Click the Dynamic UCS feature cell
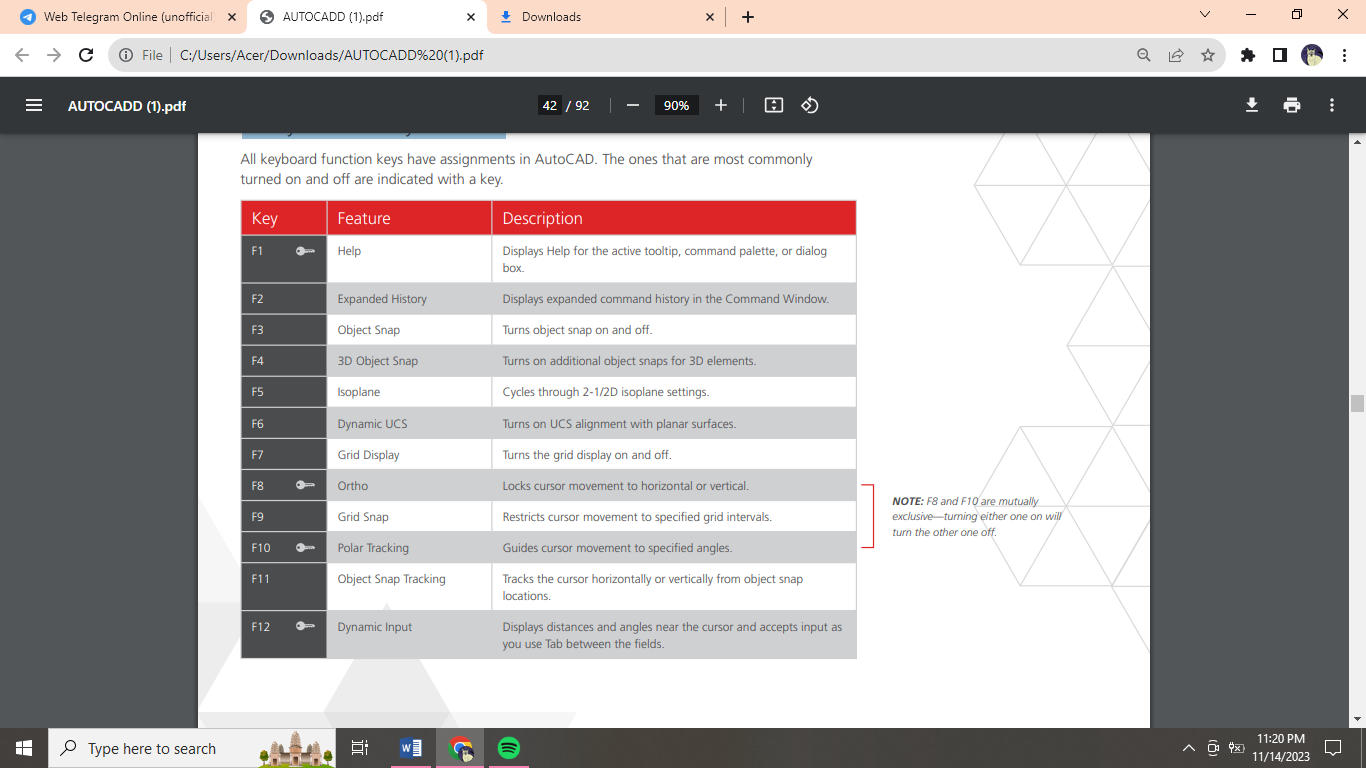This screenshot has height=768, width=1366. pos(409,424)
